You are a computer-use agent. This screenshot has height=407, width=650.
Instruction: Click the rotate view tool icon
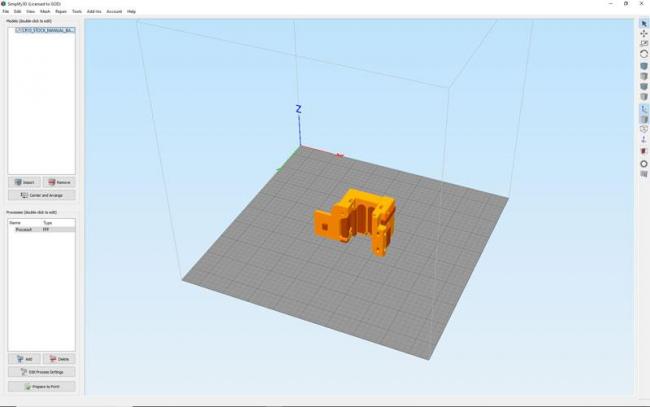click(x=643, y=54)
